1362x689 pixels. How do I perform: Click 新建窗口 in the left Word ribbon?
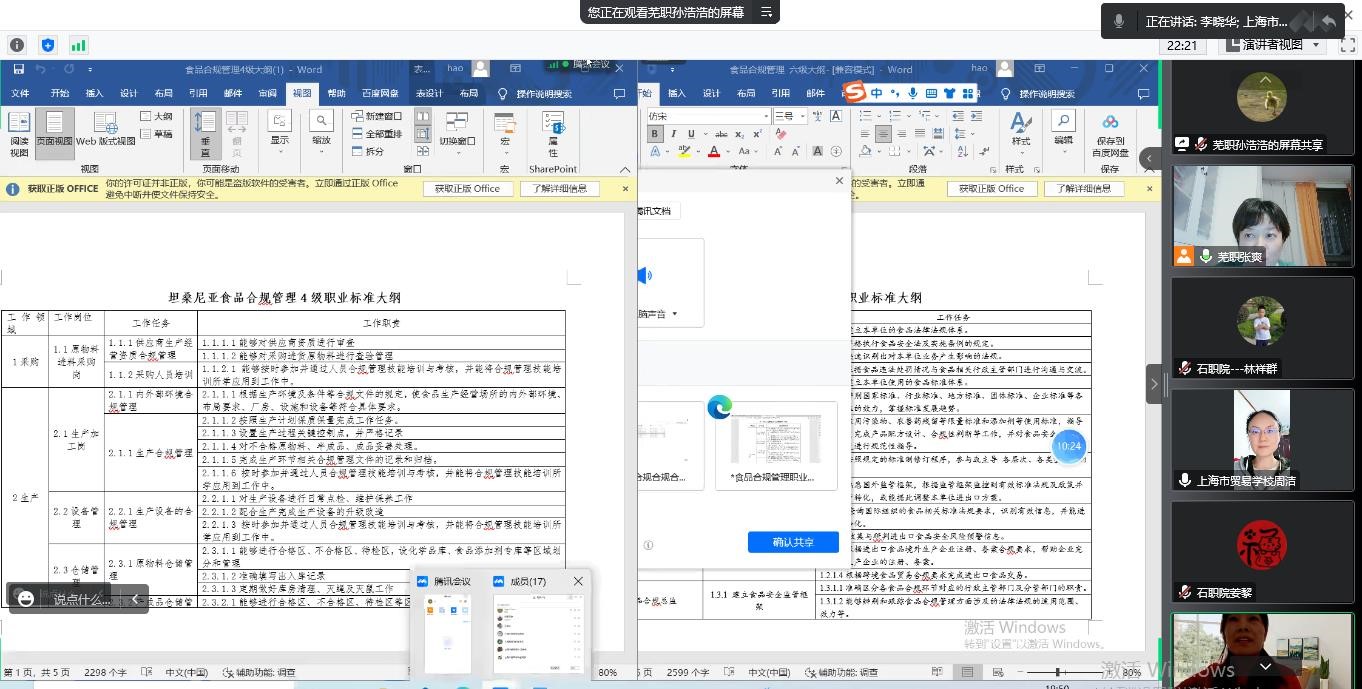(376, 116)
